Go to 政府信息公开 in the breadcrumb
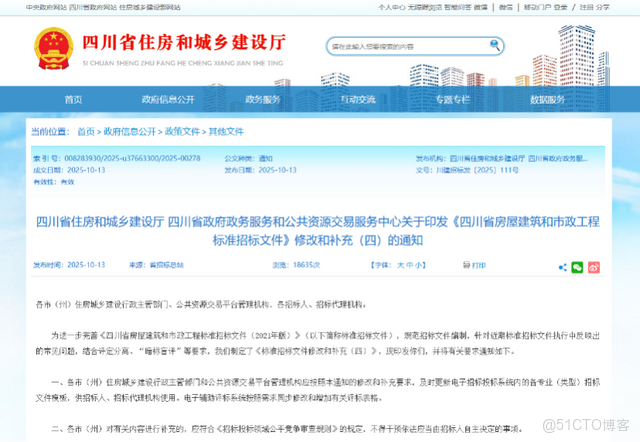The height and width of the screenshot is (442, 640). pos(130,131)
